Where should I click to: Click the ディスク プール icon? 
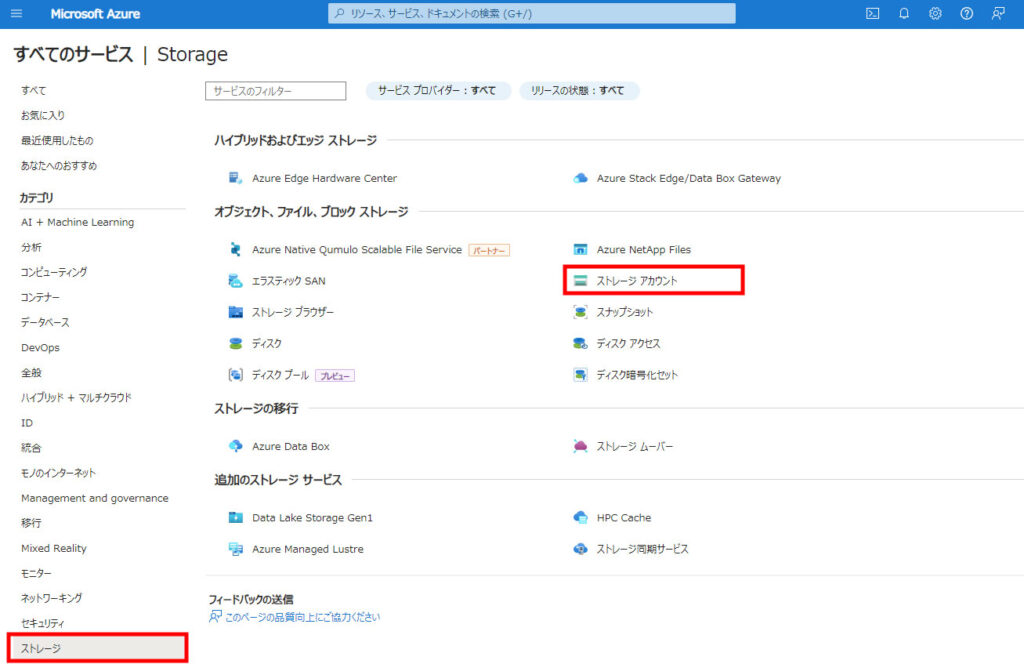click(235, 375)
